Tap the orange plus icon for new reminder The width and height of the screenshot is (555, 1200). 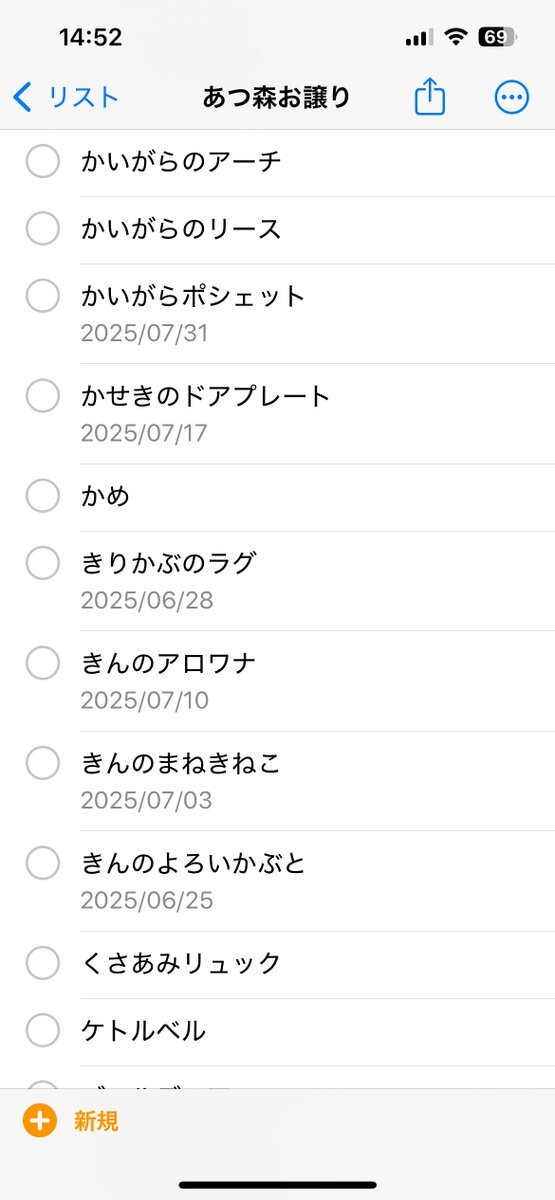click(40, 1121)
